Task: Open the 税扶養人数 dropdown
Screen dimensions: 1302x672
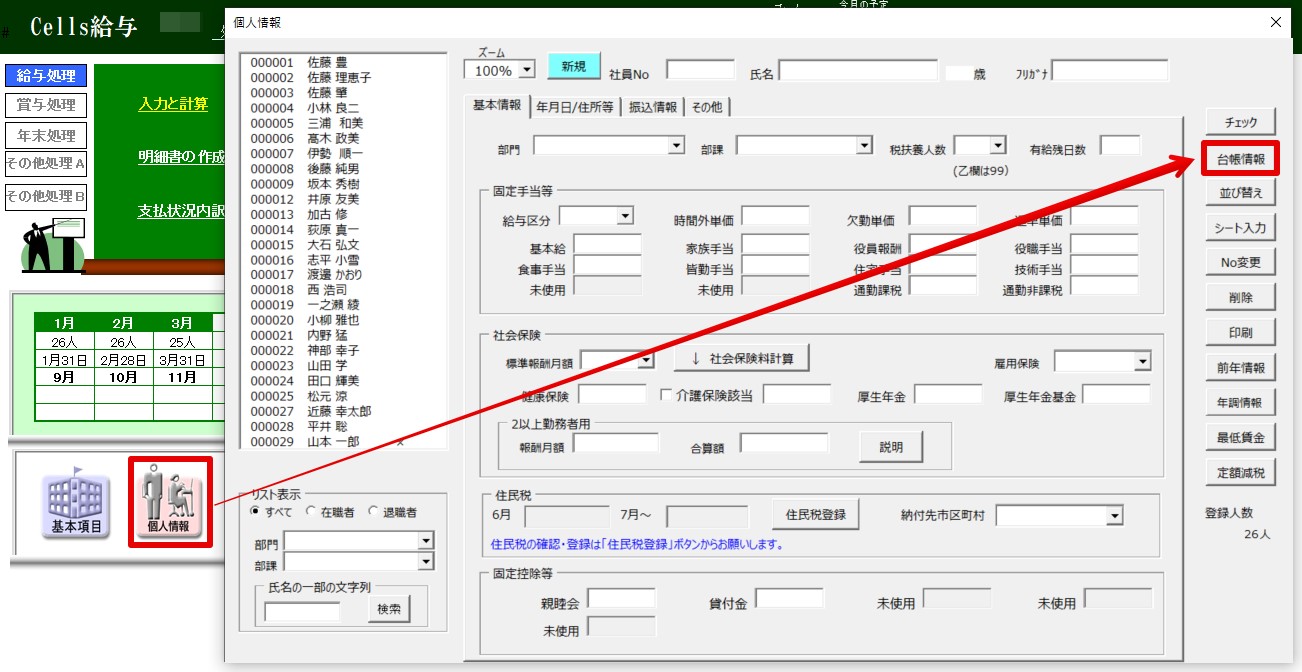Action: tap(997, 146)
